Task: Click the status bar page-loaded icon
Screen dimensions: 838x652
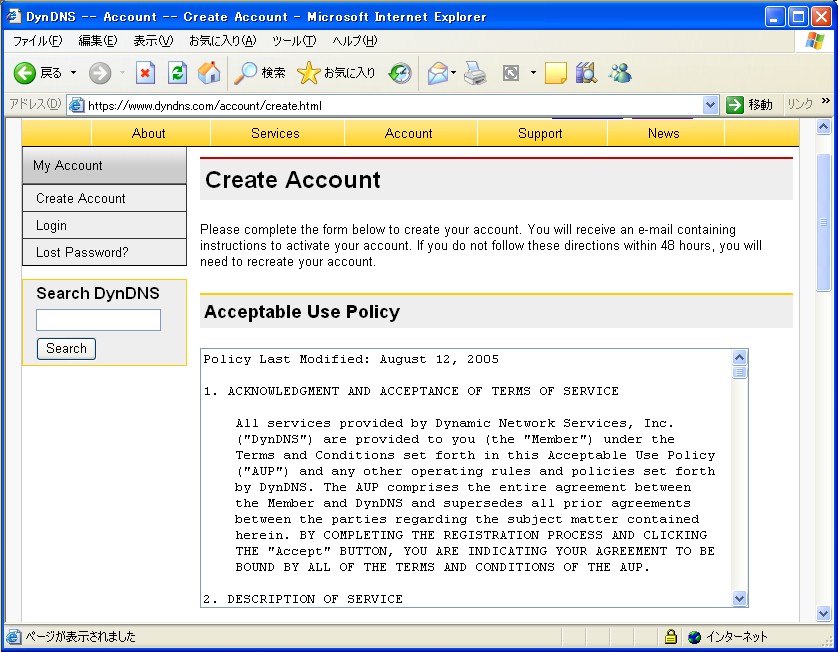Action: (13, 637)
